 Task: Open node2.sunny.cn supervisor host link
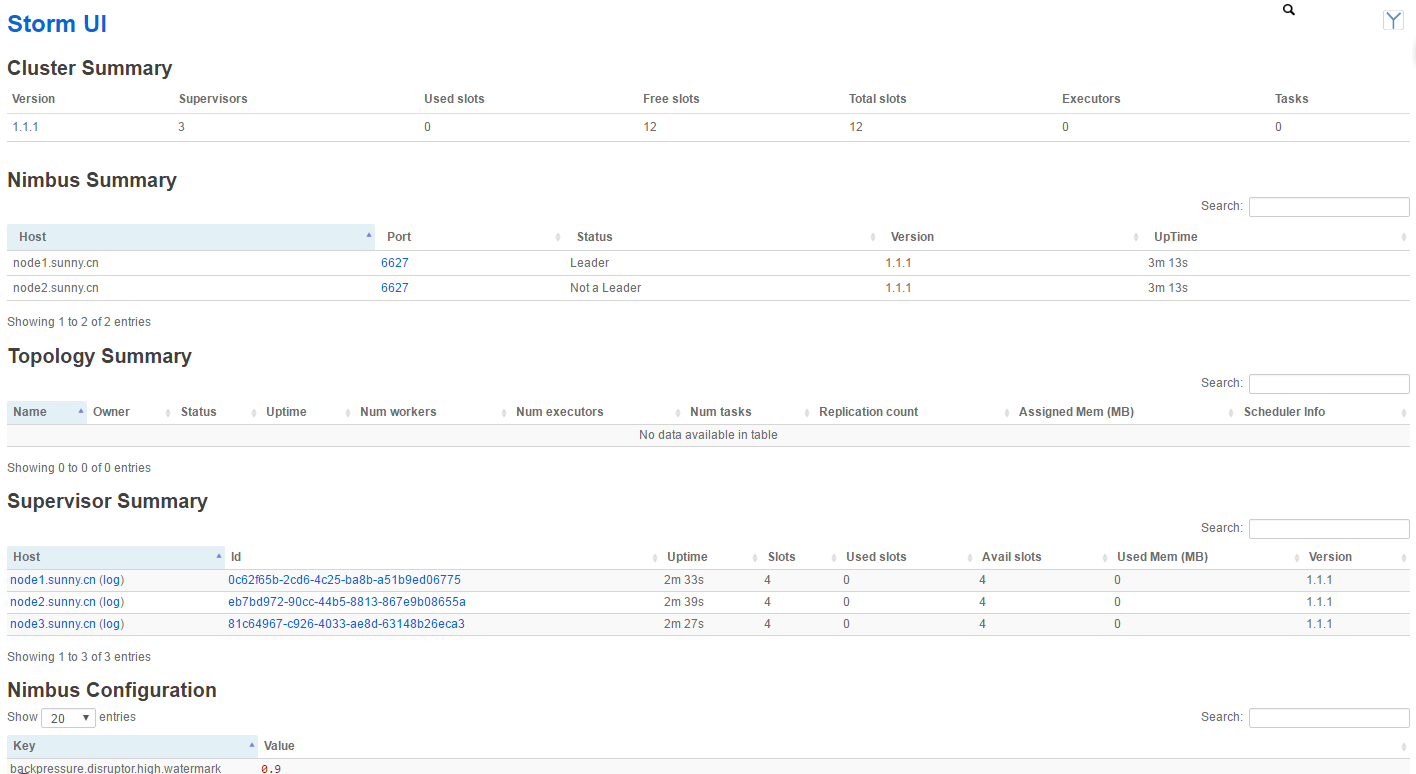[x=53, y=602]
